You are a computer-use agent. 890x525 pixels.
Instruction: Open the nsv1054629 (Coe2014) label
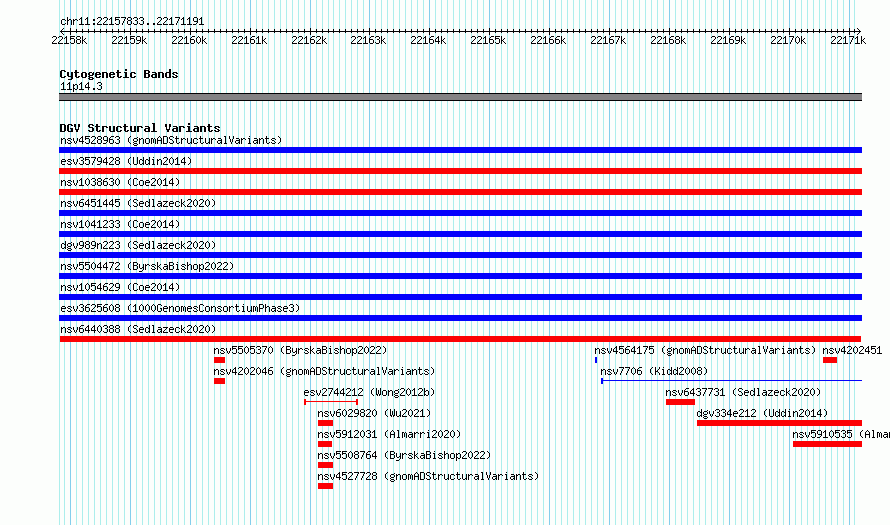[x=120, y=287]
